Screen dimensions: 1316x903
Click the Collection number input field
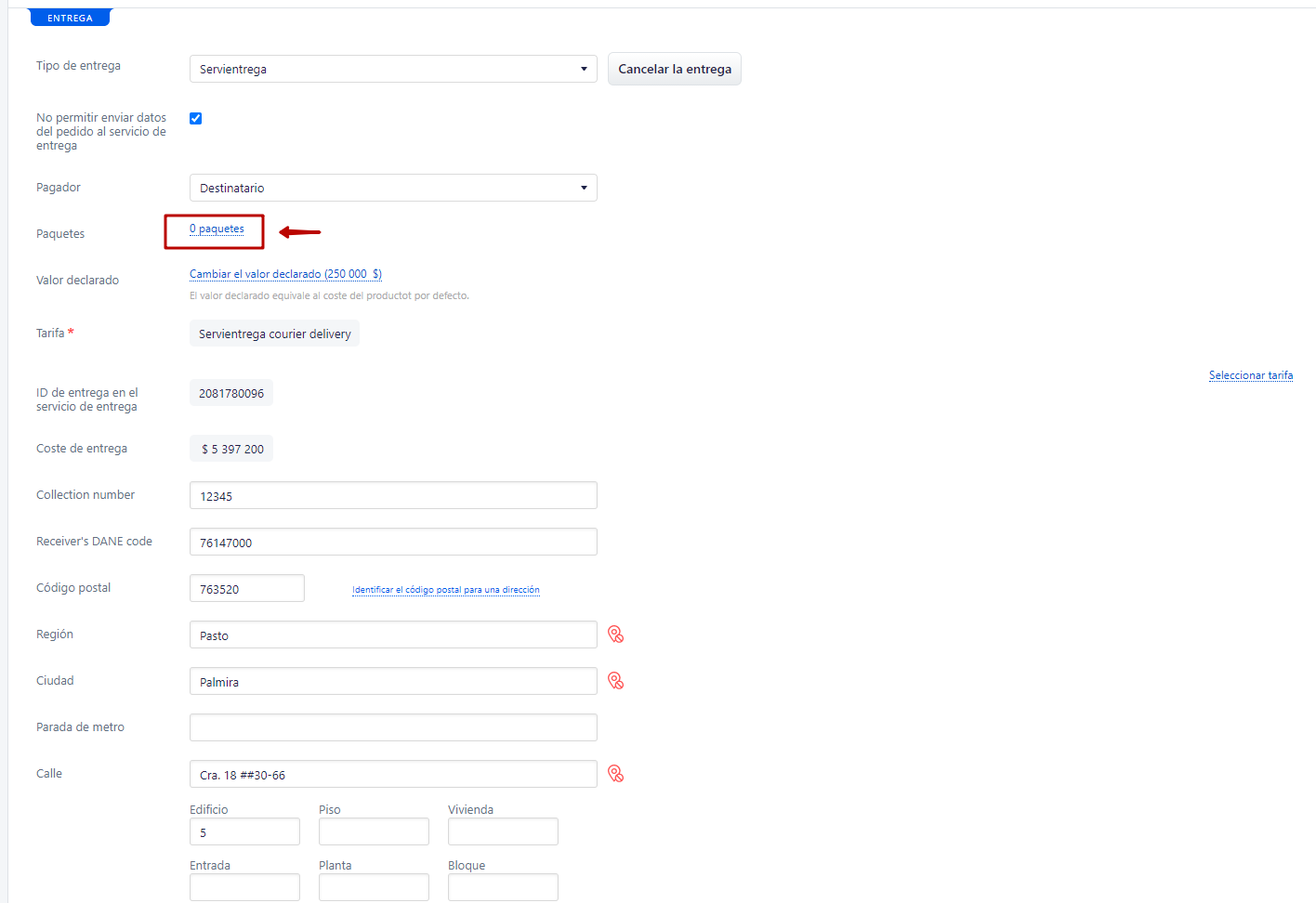(393, 495)
